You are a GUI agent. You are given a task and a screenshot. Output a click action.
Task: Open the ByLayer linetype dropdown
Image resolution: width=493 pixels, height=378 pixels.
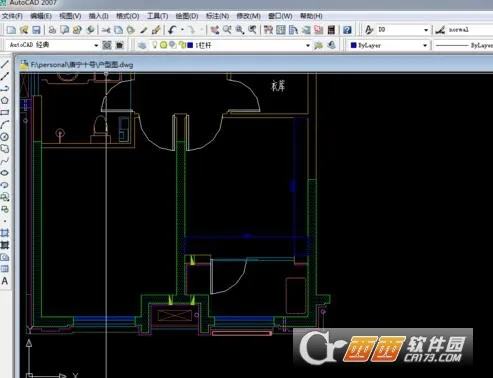tap(464, 45)
